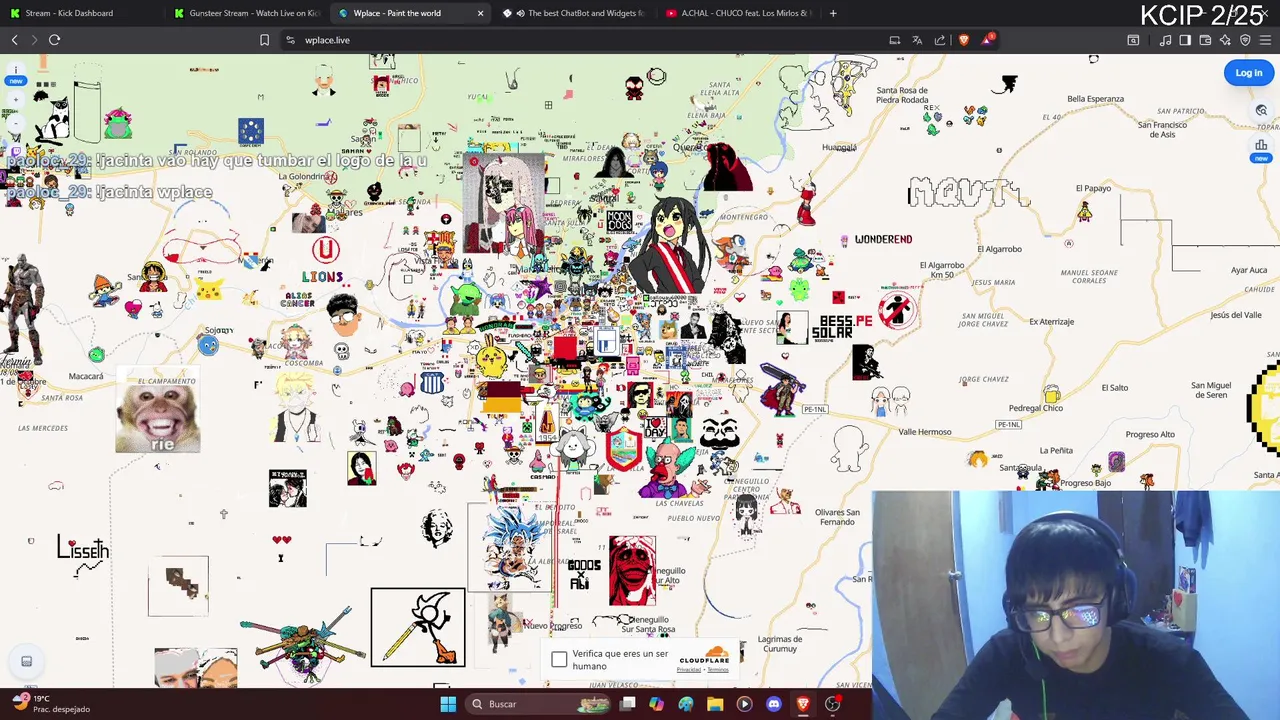1280x720 pixels.
Task: Switch to the best ChatBot and Widgets tab
Action: (575, 13)
